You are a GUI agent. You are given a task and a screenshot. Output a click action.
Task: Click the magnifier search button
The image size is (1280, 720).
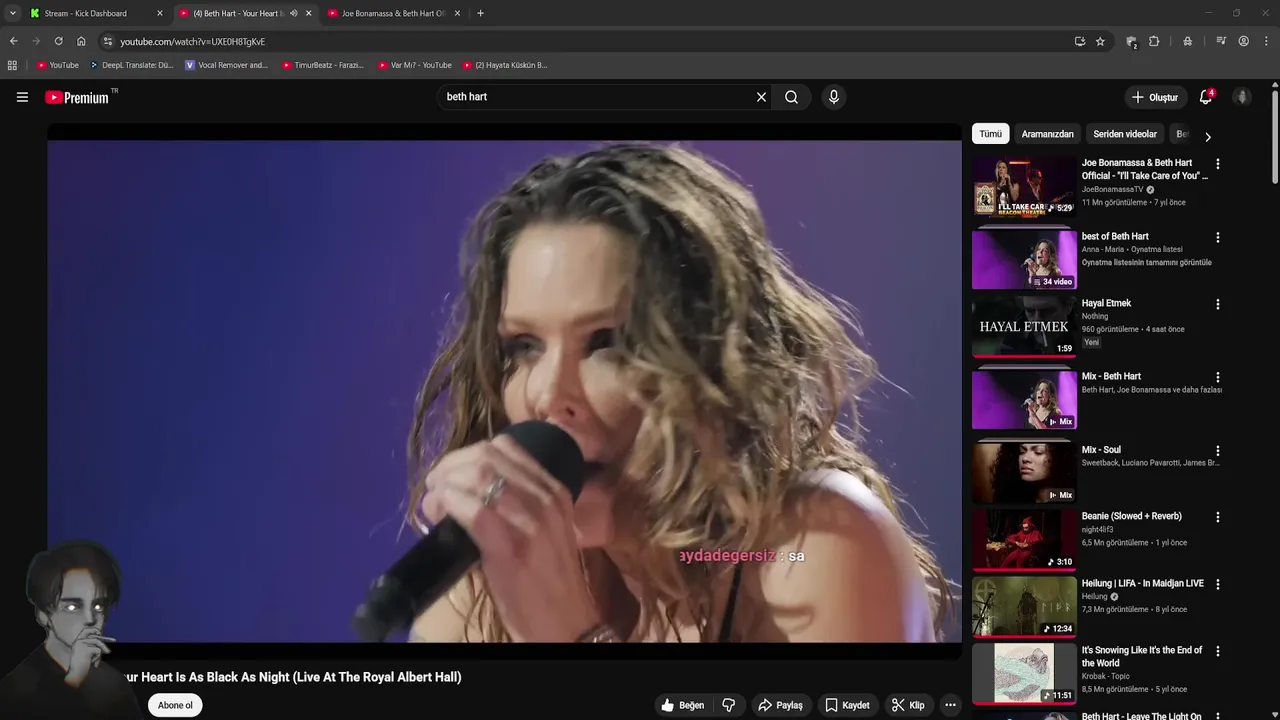coord(791,97)
